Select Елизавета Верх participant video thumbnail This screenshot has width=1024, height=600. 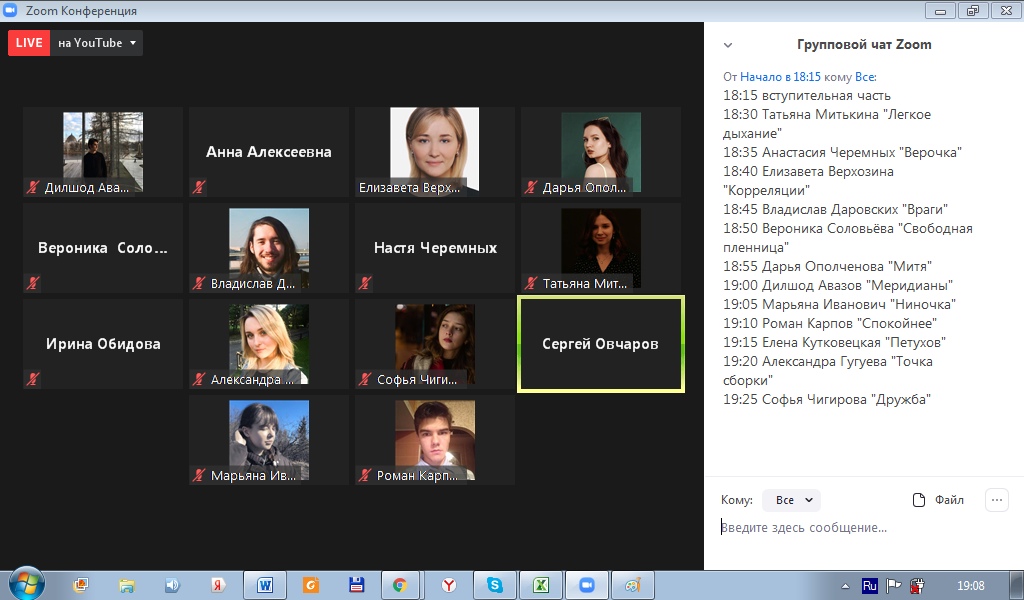click(434, 150)
